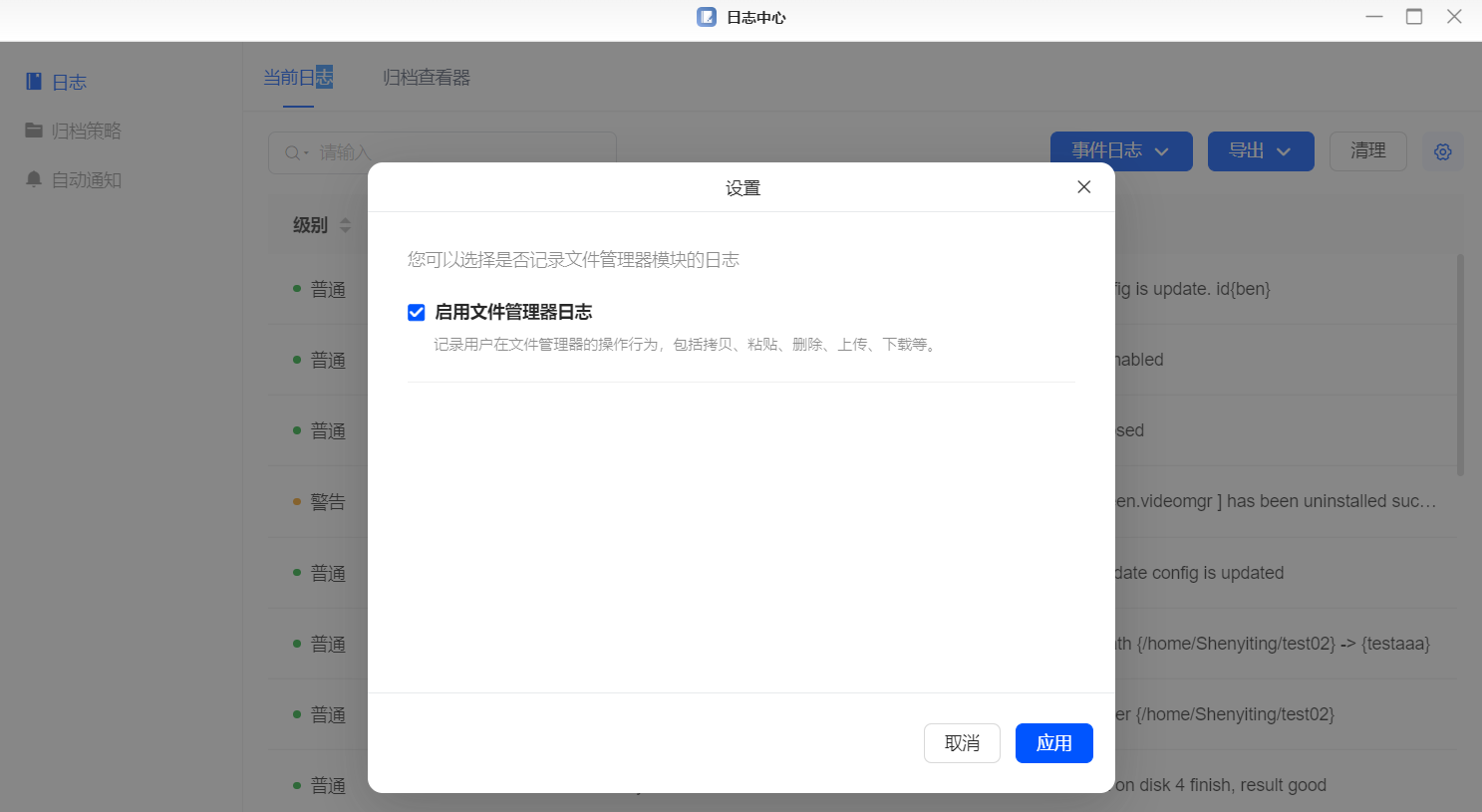Click the 日志 book icon in sidebar

click(34, 82)
